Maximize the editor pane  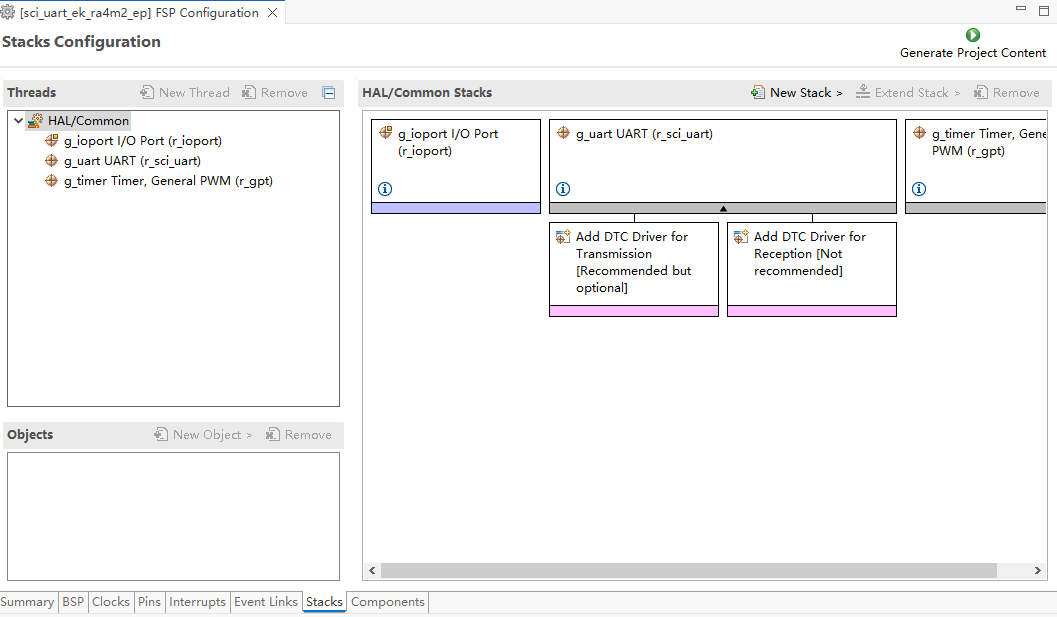(1044, 10)
